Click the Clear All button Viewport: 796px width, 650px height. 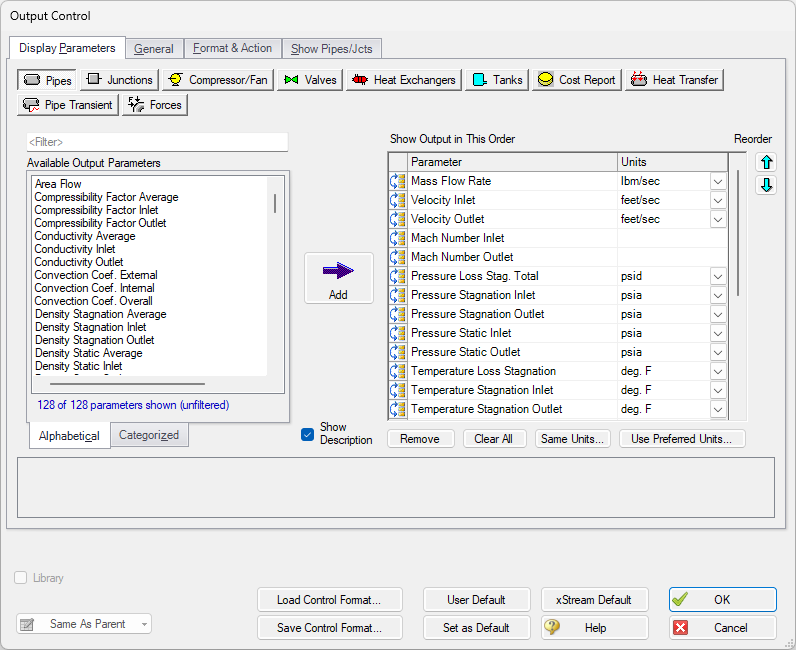click(493, 439)
